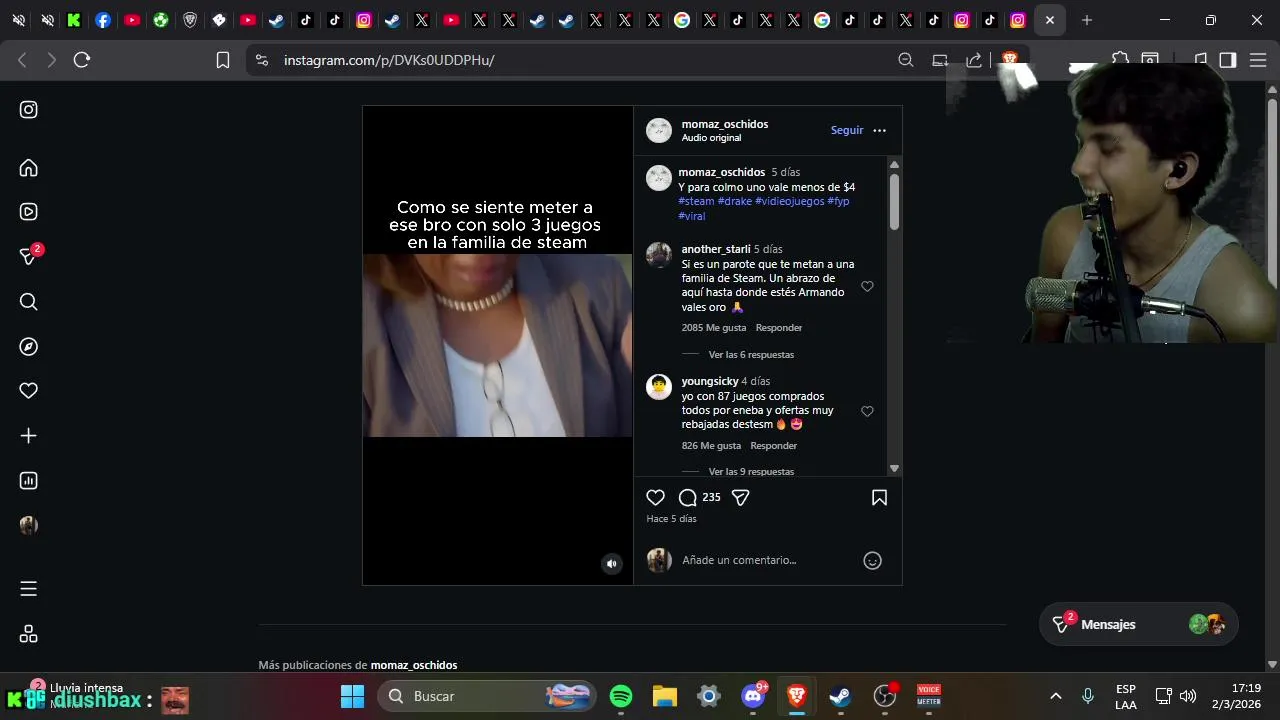Open the Explore compass icon
Screen dimensions: 1280x720
point(29,347)
